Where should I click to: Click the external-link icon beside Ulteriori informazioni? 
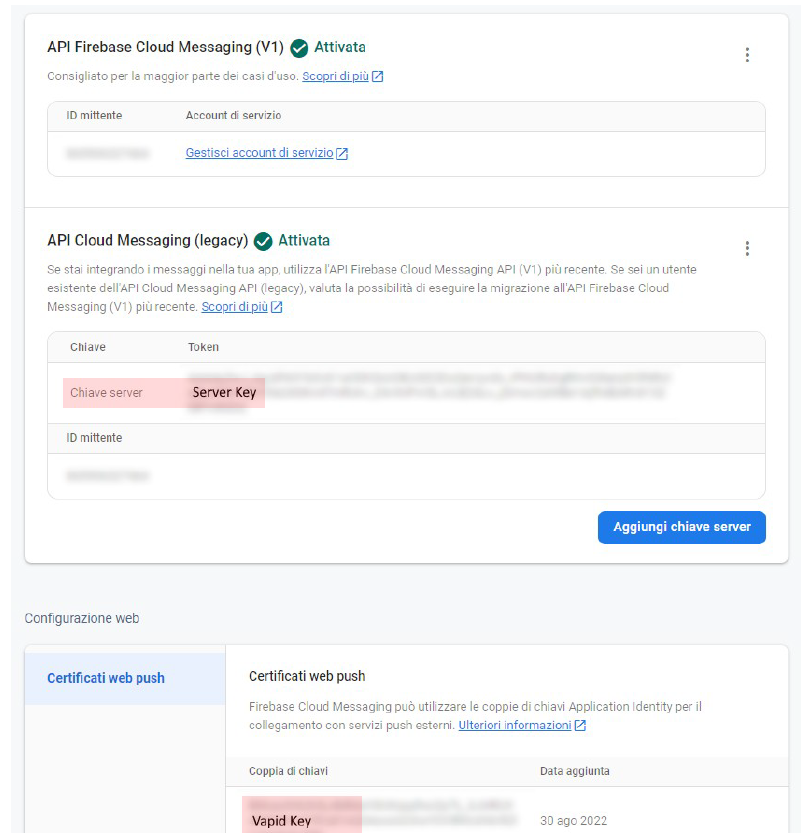coord(580,725)
